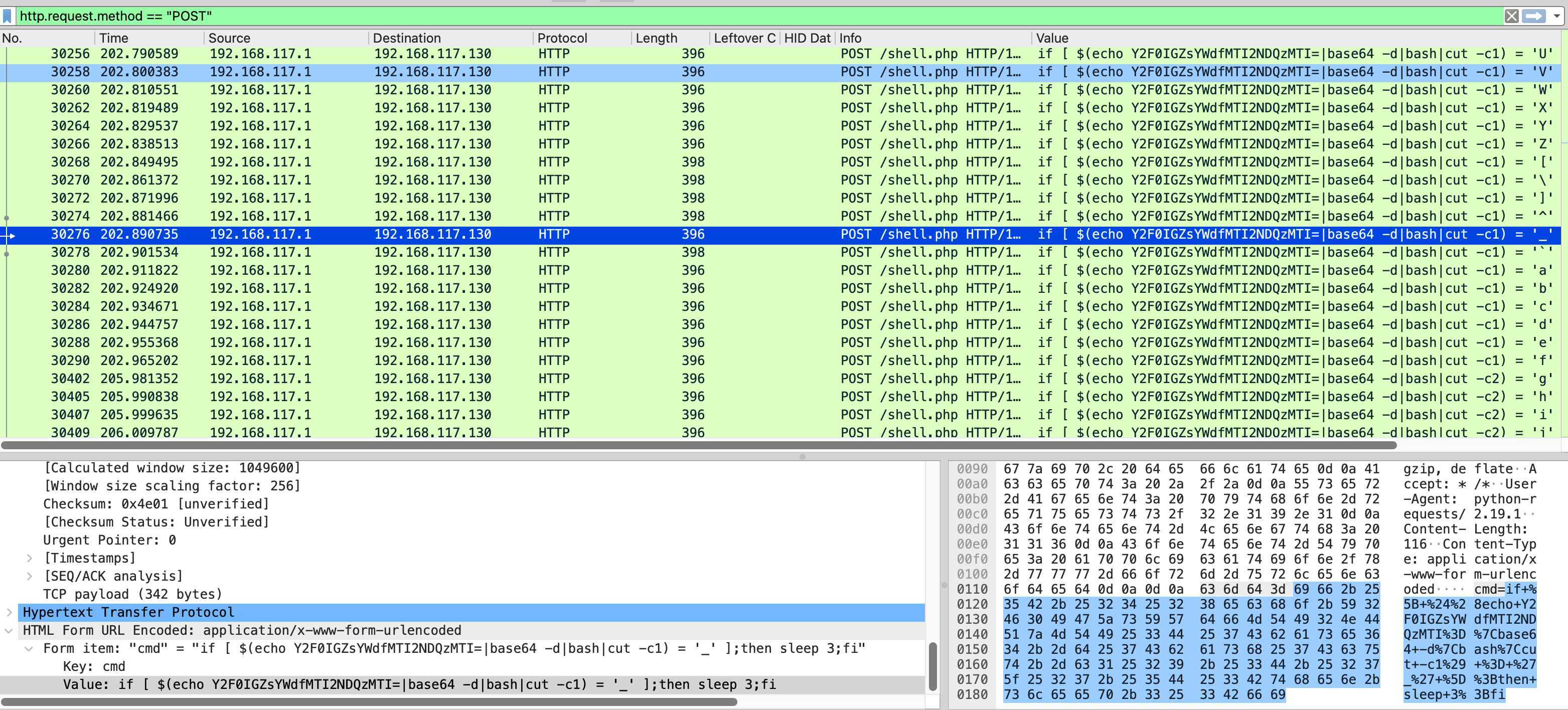The width and height of the screenshot is (1568, 710).
Task: Click the Source column header
Action: click(x=229, y=38)
